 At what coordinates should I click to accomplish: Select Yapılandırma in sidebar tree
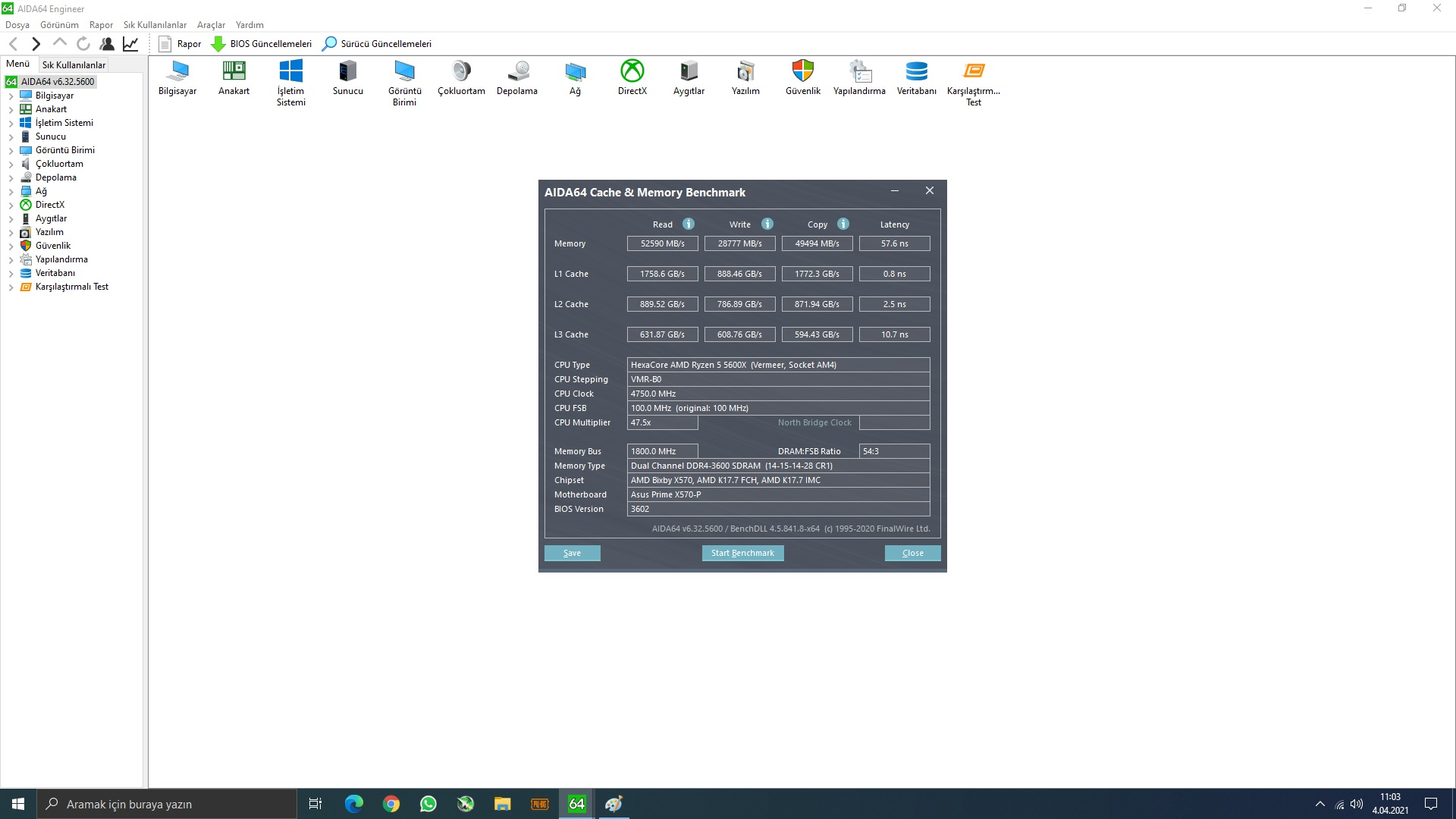point(61,259)
